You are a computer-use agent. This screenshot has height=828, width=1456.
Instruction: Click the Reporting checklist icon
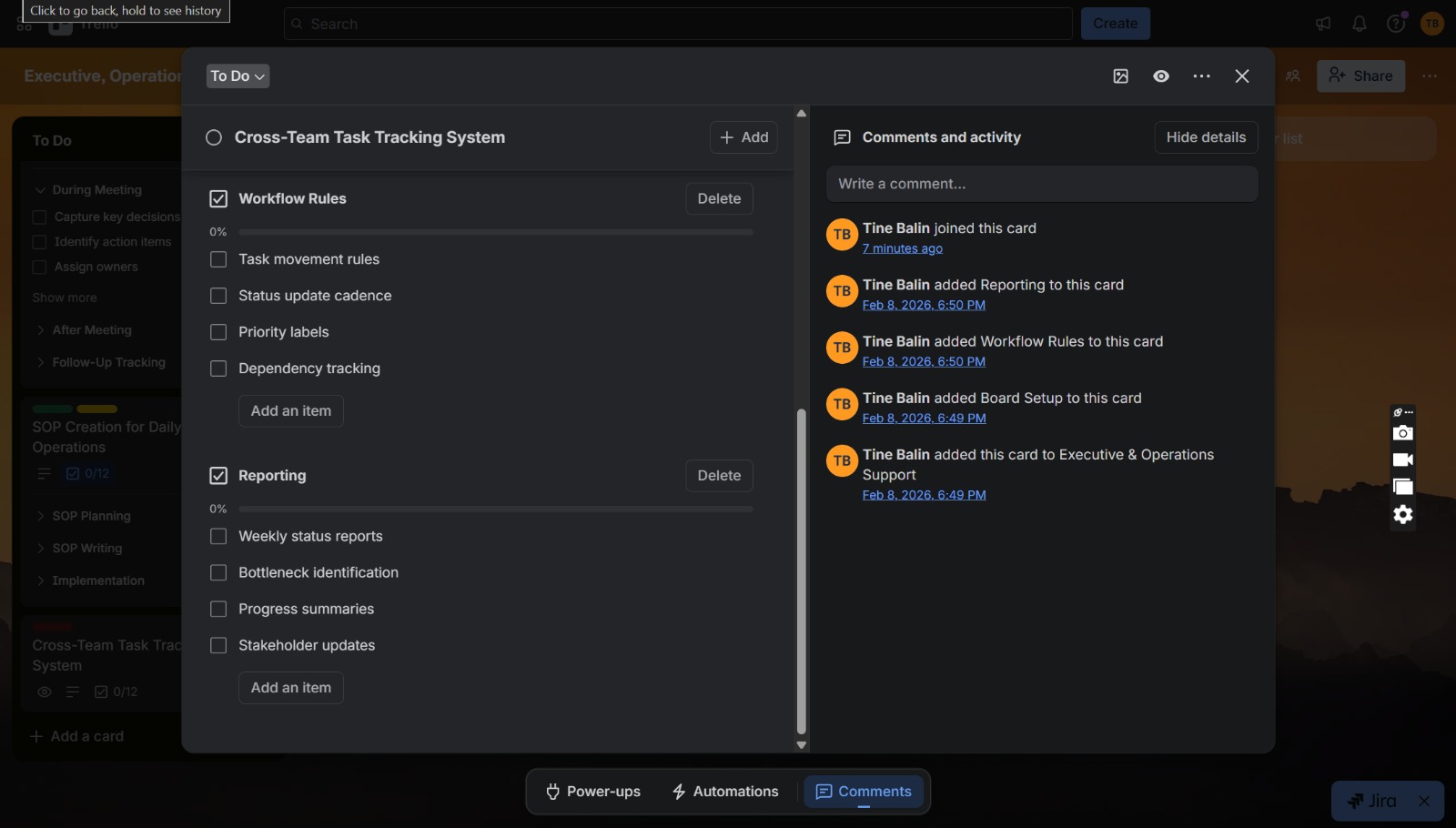pyautogui.click(x=218, y=476)
